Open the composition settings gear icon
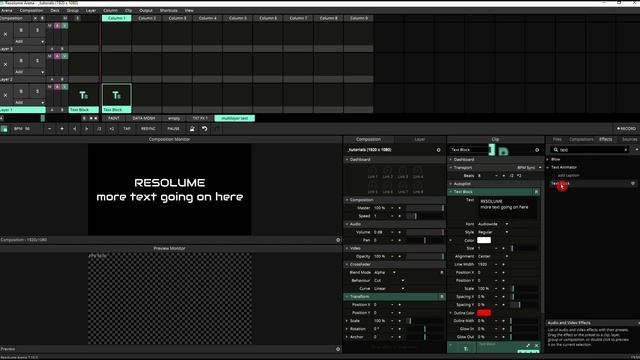Image resolution: width=640 pixels, height=360 pixels. pos(439,150)
